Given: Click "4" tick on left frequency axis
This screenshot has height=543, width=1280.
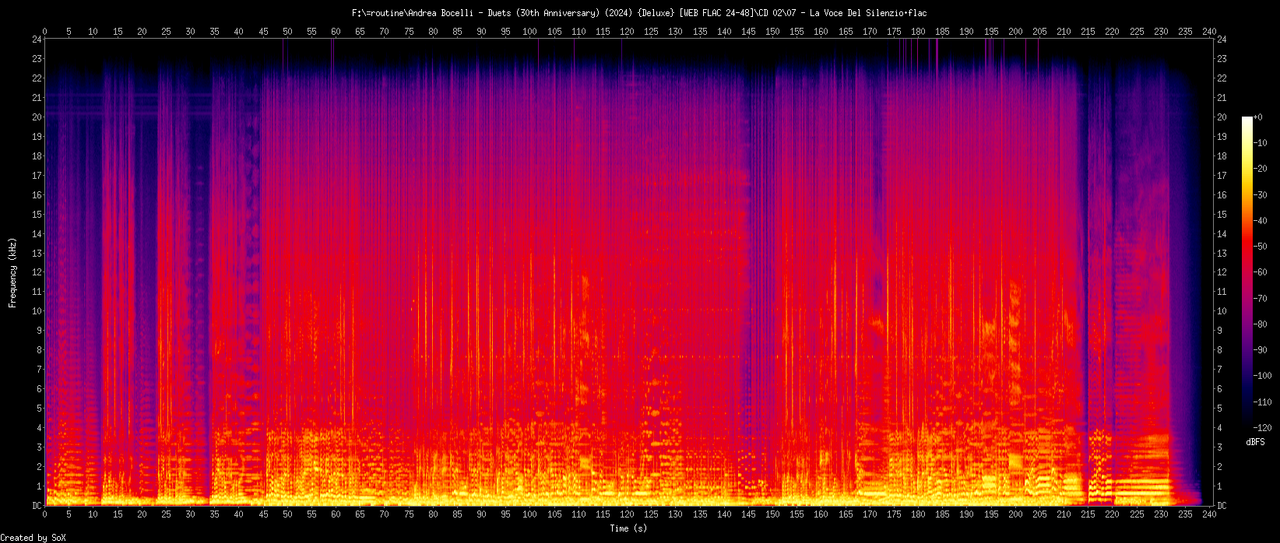Looking at the screenshot, I should [x=40, y=428].
